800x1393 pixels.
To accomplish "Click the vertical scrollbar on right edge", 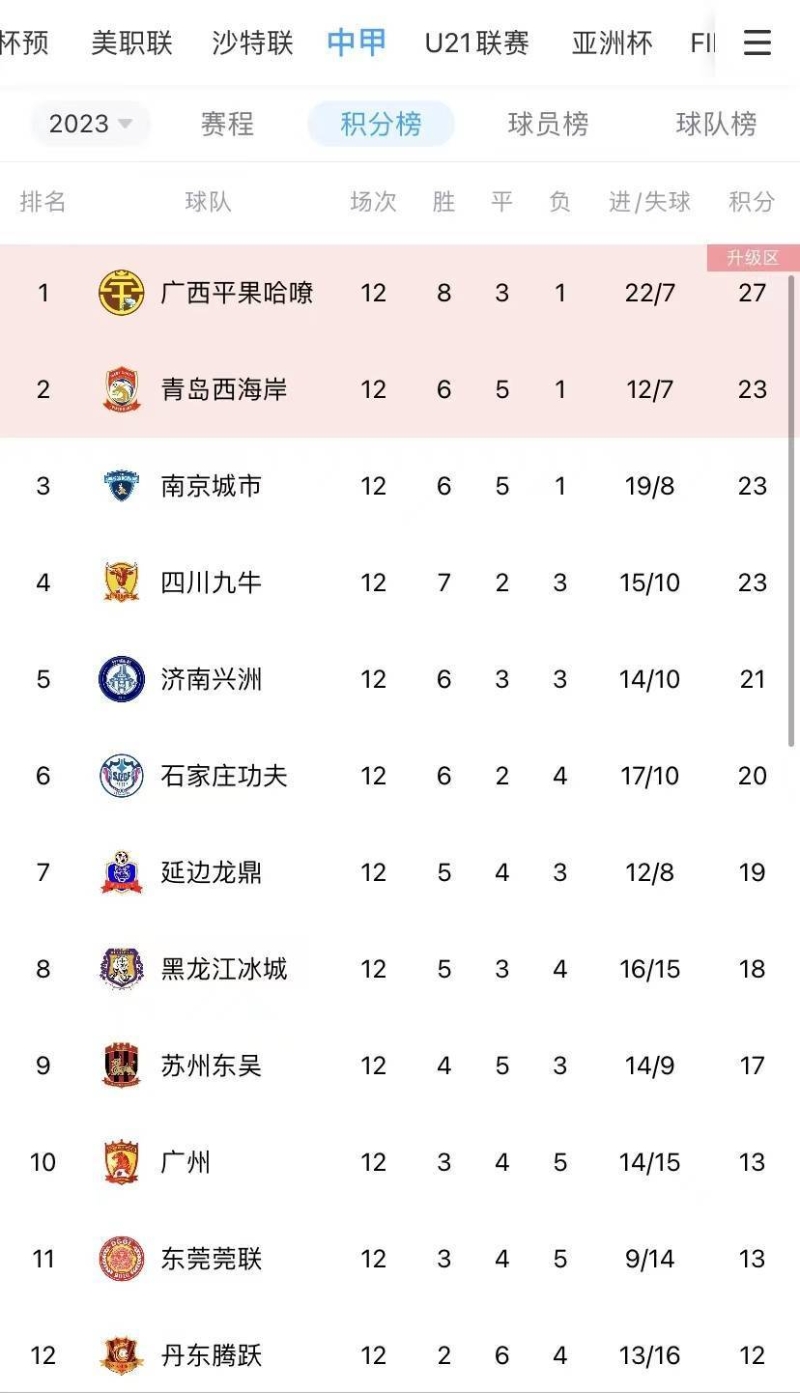I will (791, 500).
